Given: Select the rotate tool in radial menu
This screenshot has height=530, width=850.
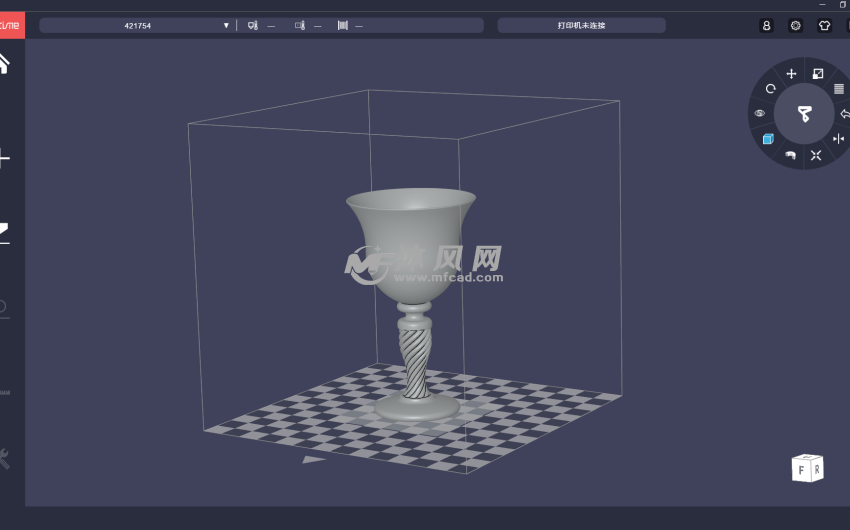Looking at the screenshot, I should [770, 89].
